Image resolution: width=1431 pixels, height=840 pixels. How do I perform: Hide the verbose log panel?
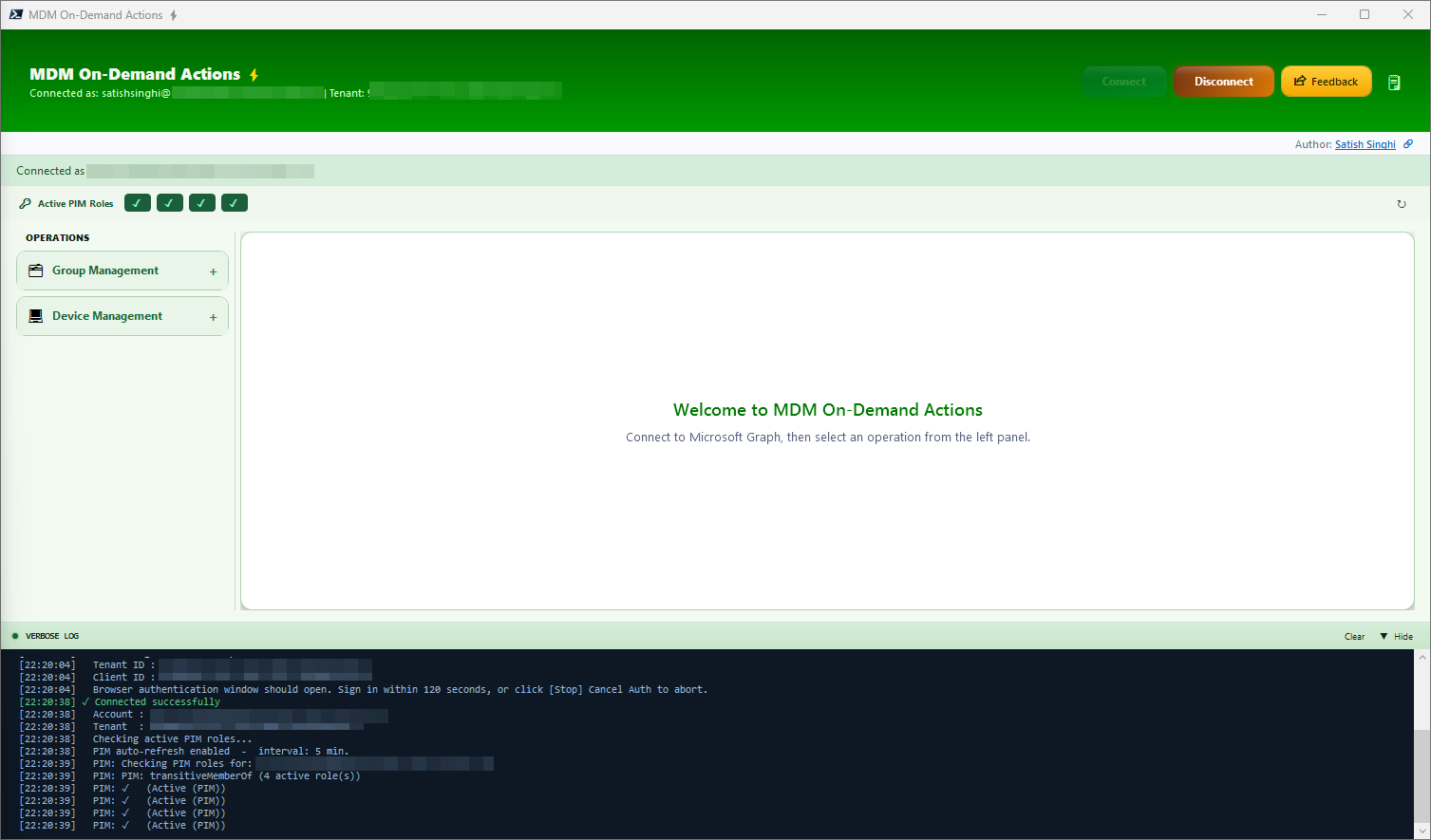pyautogui.click(x=1397, y=636)
